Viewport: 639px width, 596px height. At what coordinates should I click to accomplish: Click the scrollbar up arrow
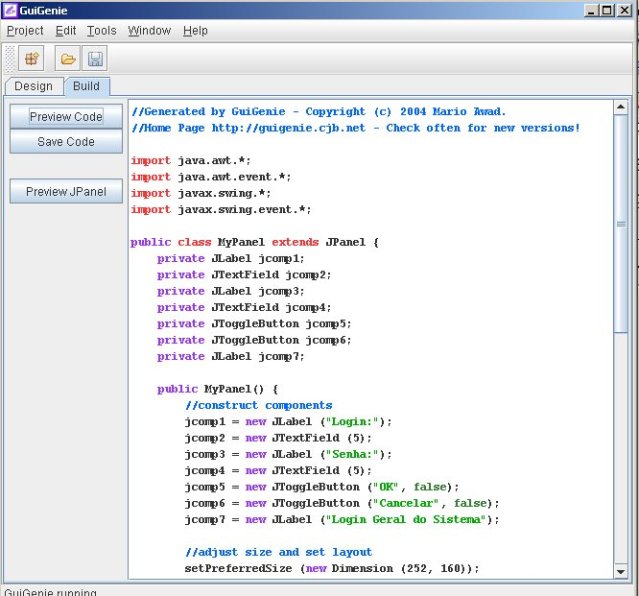[x=621, y=108]
